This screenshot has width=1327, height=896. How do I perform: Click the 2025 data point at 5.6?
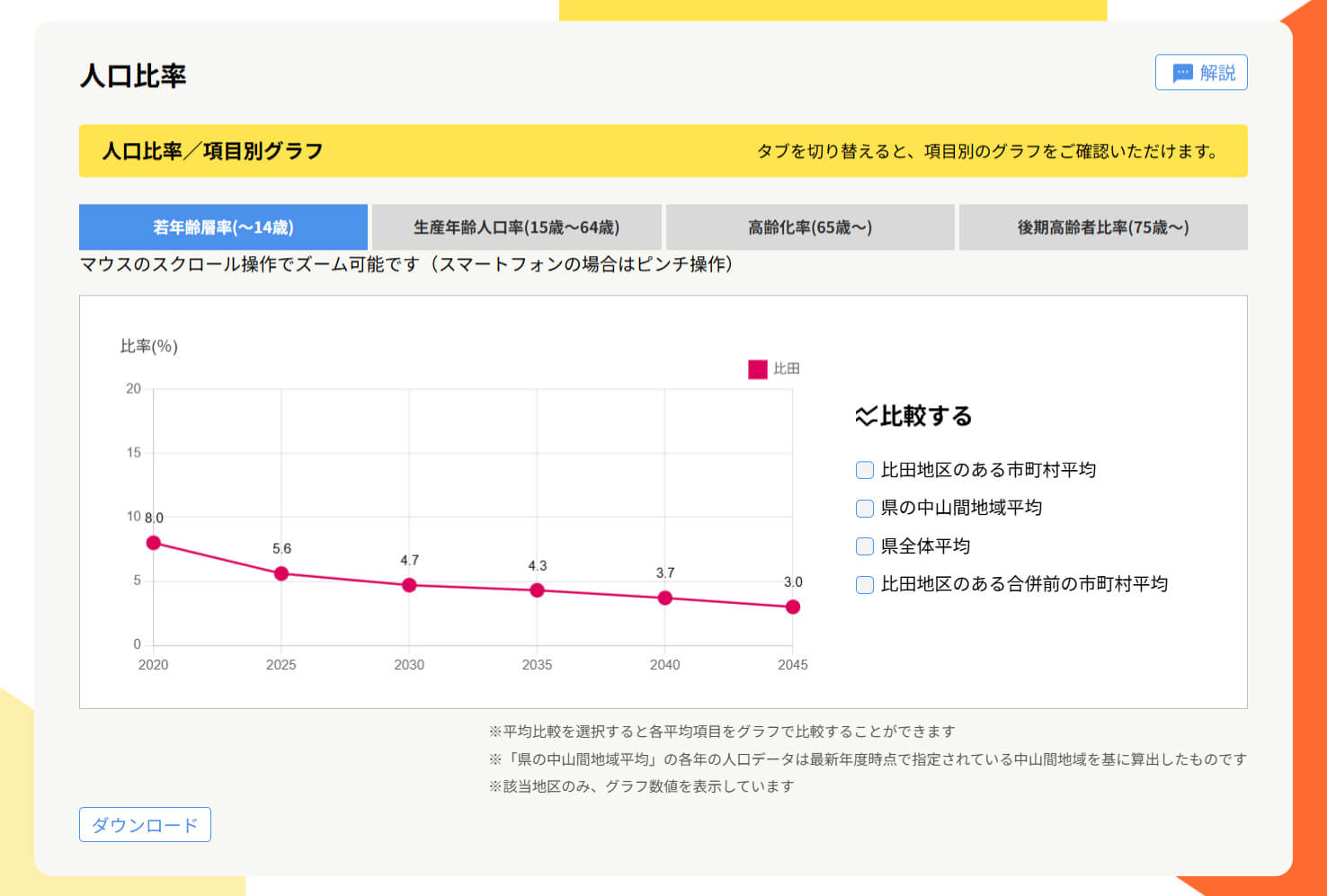[x=281, y=573]
